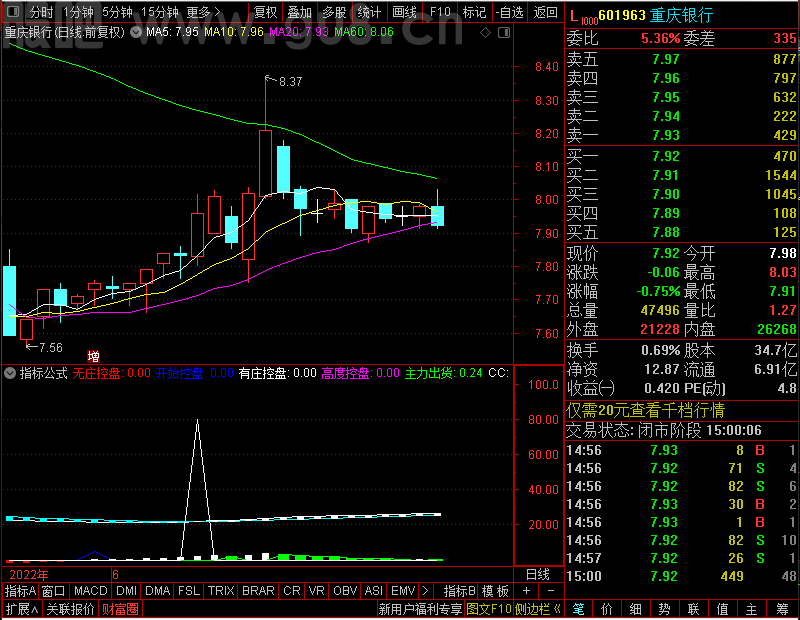Click the stock name 重庆银行 in the quote panel
Screen dimensions: 800x620
coord(681,16)
